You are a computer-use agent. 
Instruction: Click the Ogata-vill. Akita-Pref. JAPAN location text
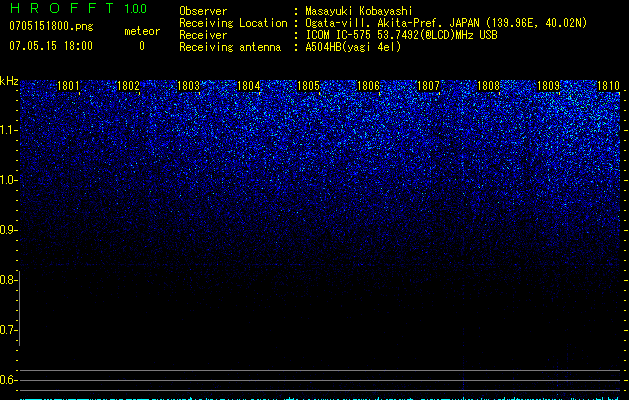[446, 23]
